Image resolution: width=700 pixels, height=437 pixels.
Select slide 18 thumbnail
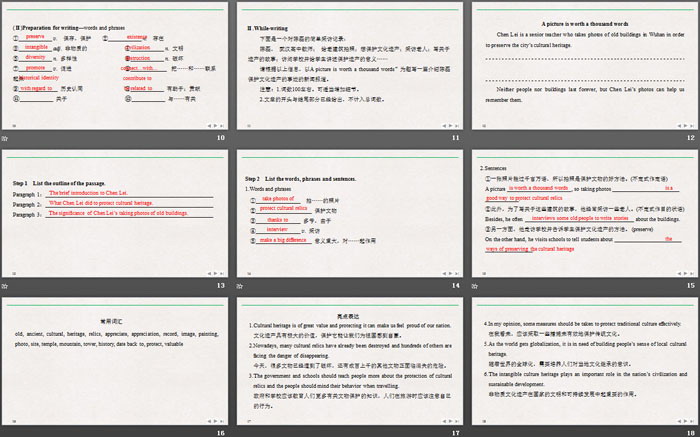click(583, 360)
